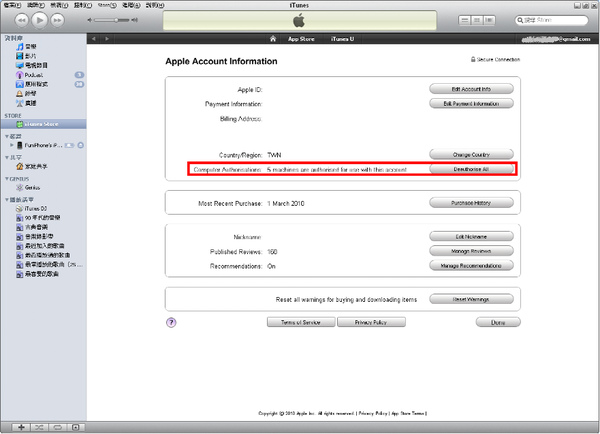This screenshot has width=600, height=434.
Task: Open the Help (H) menu
Action: pos(155,5)
